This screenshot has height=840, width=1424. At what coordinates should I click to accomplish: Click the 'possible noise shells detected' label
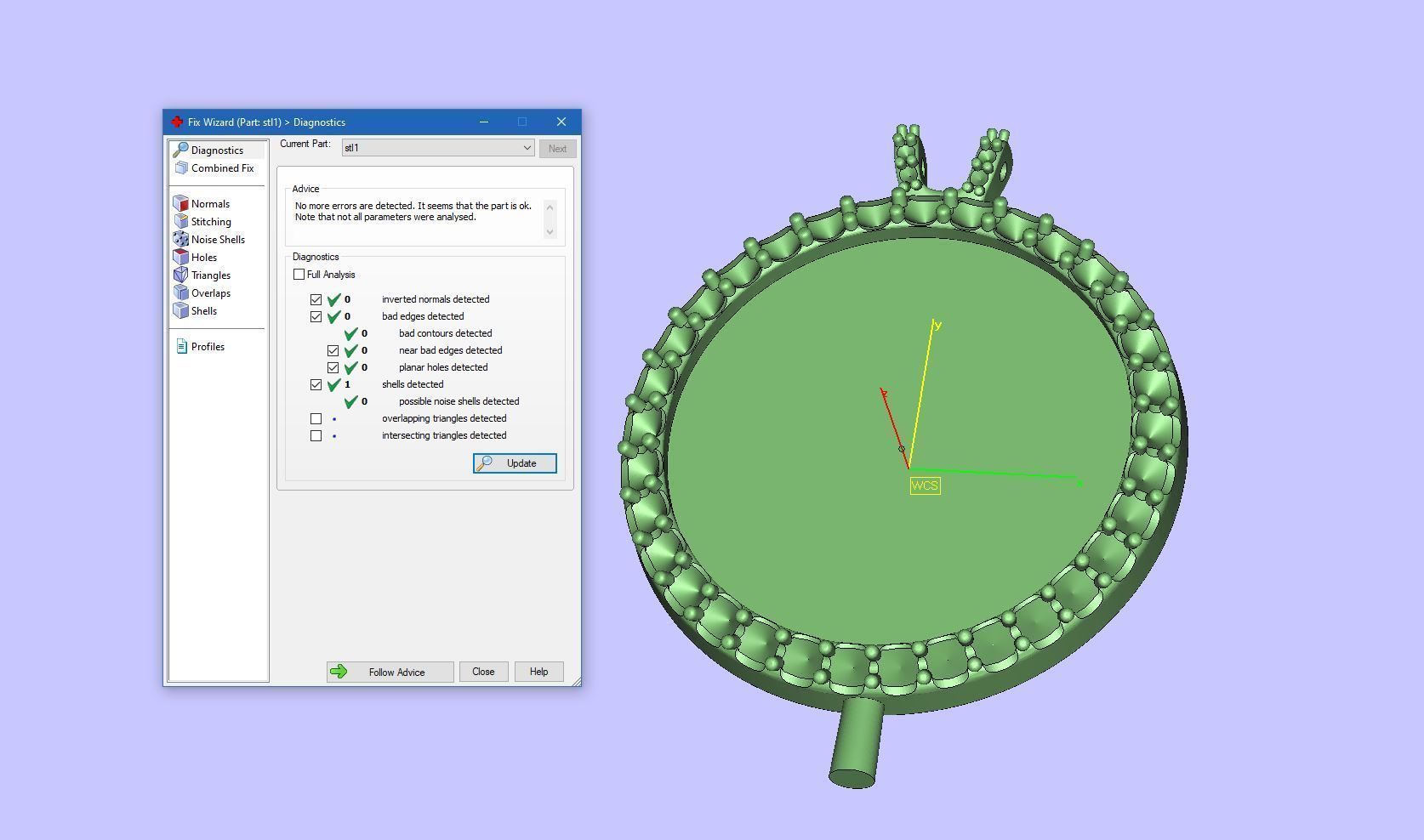coord(459,401)
